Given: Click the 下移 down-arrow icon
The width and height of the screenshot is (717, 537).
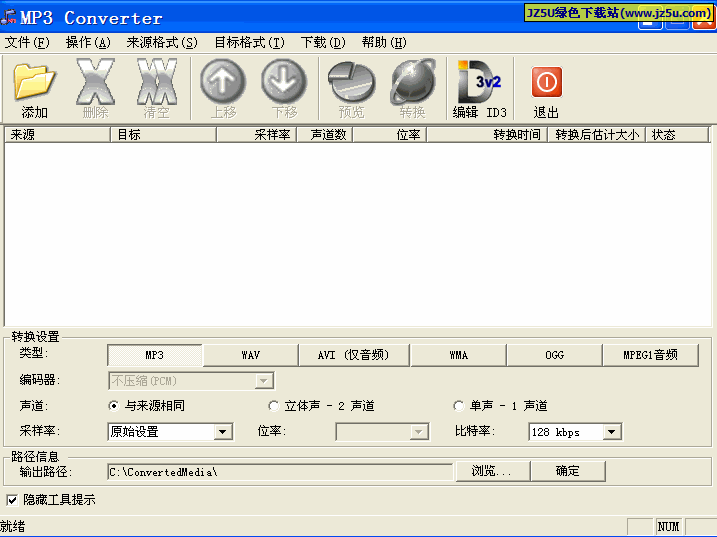Looking at the screenshot, I should tap(284, 81).
